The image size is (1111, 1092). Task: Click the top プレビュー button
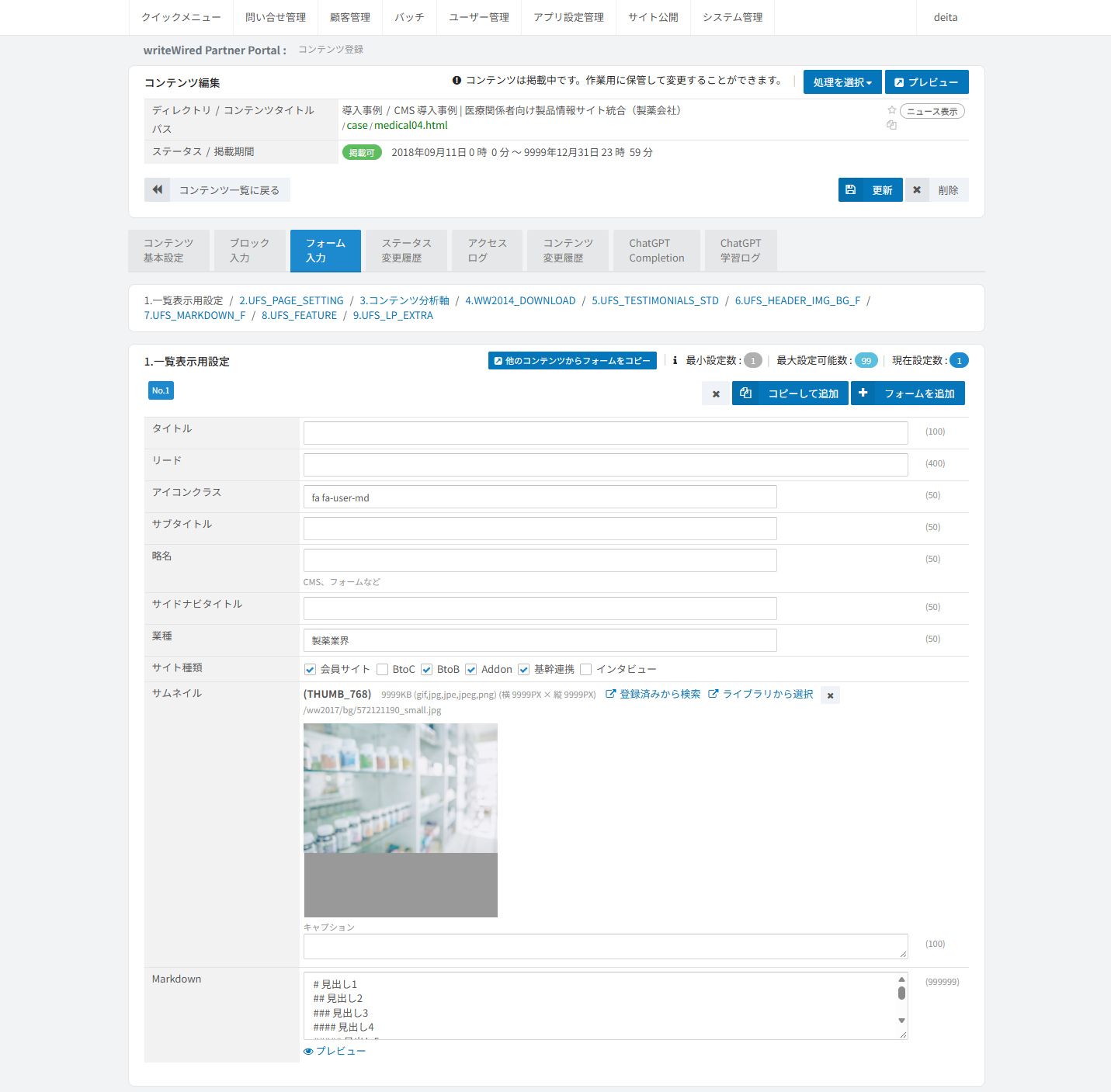point(926,82)
